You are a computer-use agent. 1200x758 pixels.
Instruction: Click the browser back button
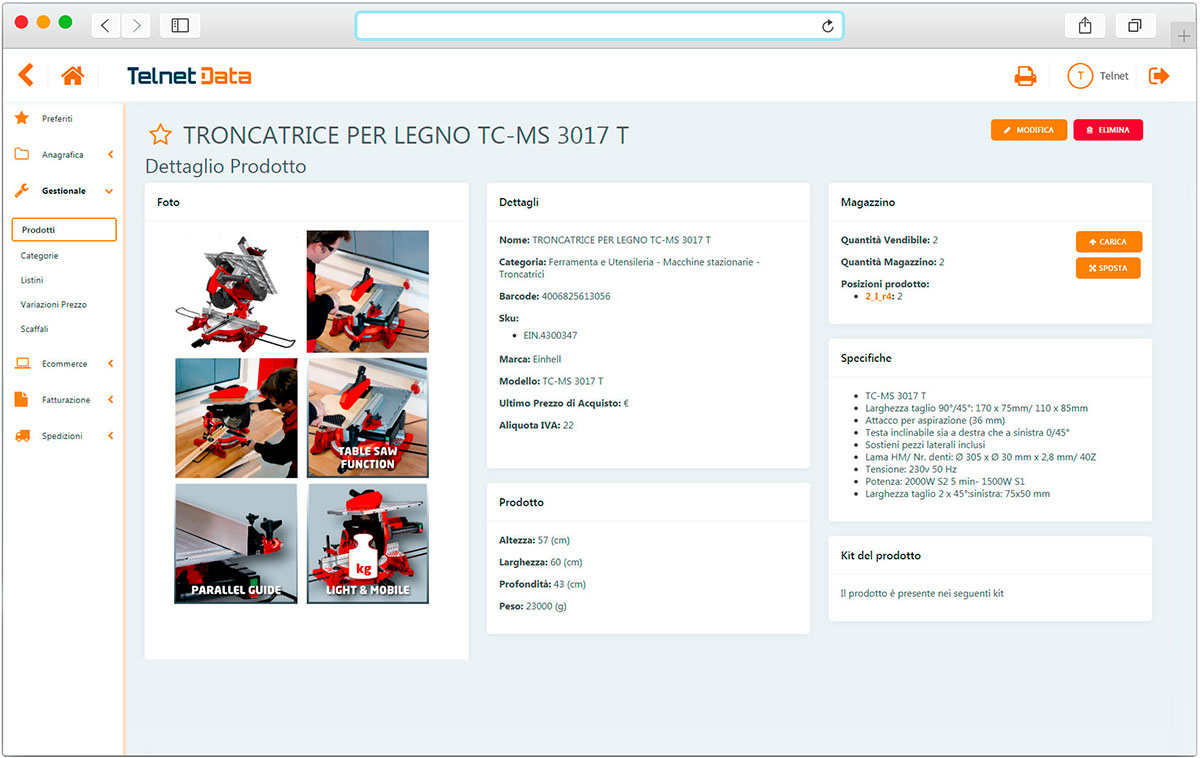(105, 26)
